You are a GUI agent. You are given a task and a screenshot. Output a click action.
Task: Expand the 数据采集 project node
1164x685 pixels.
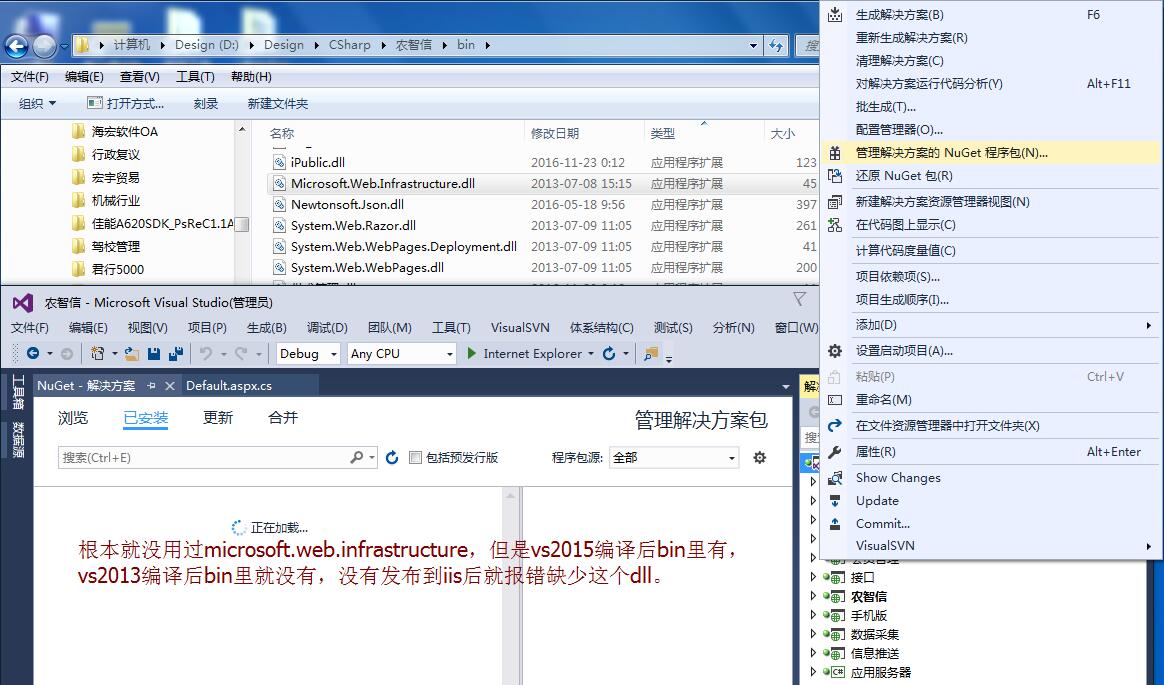[x=813, y=634]
